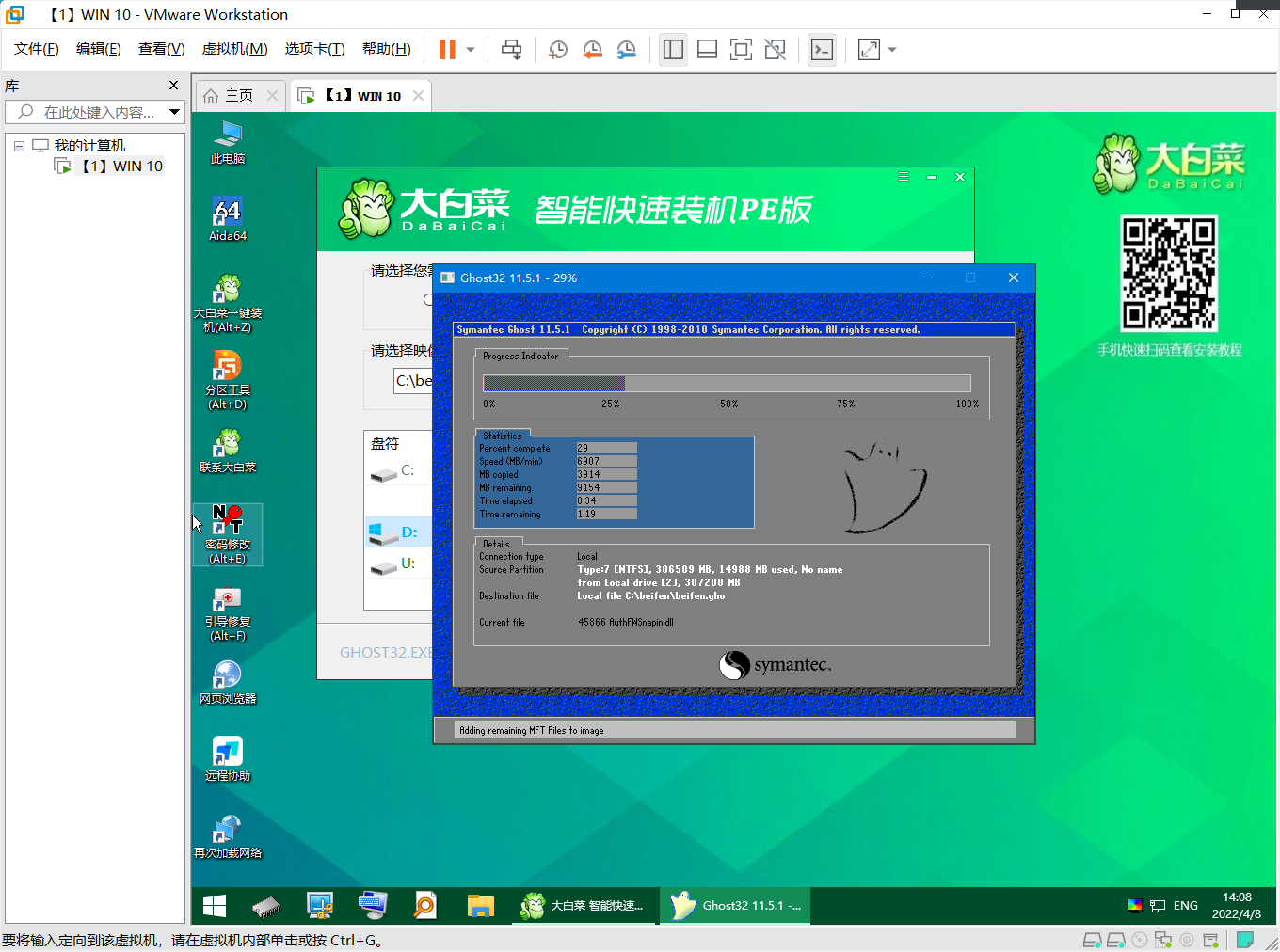Open the teal message log icon
Image resolution: width=1280 pixels, height=952 pixels.
[x=1245, y=940]
